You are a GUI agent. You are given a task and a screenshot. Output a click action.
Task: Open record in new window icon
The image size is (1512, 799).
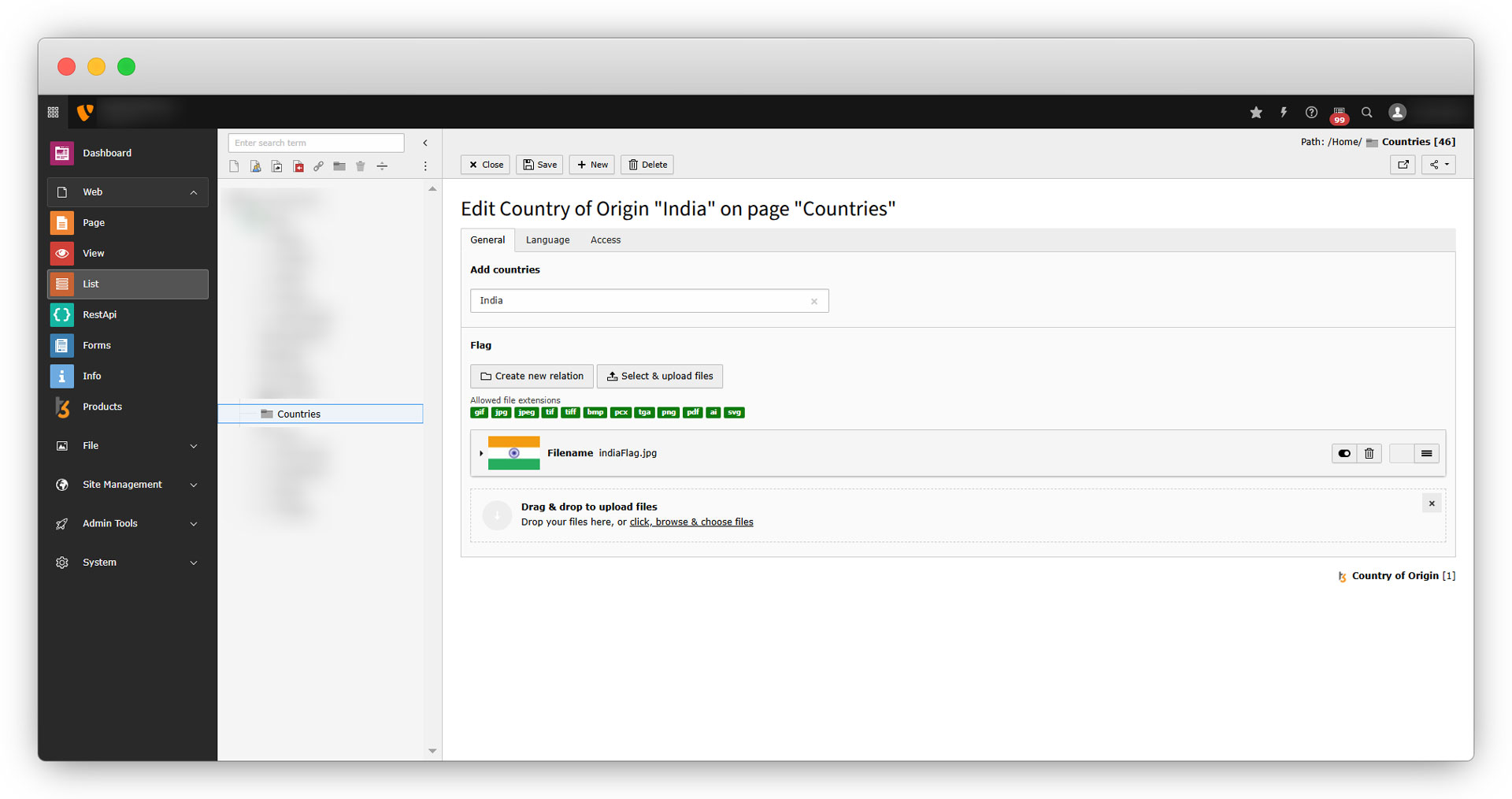pos(1403,165)
